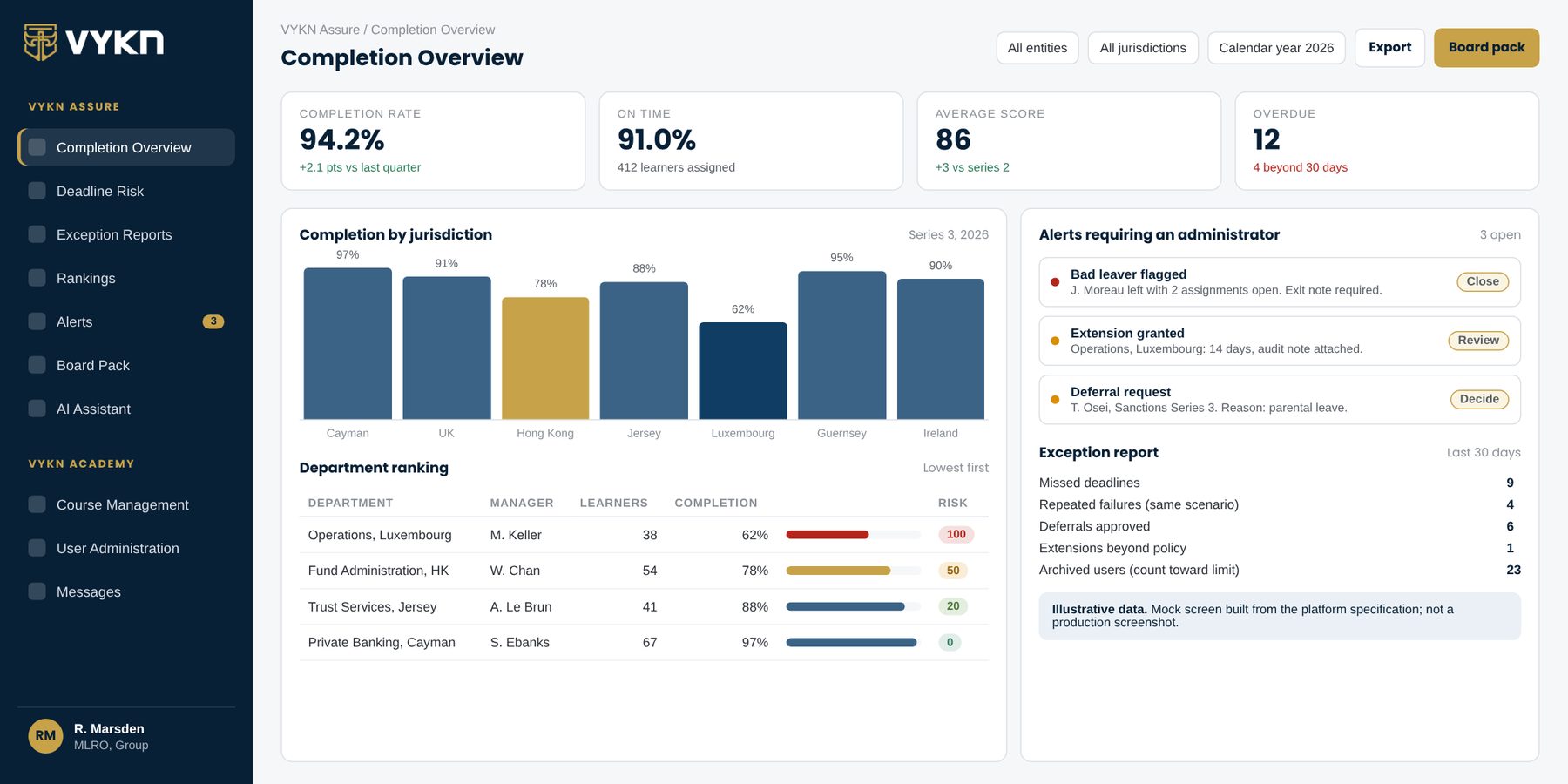Open the Overdue 12 card
Image resolution: width=1568 pixels, height=784 pixels.
coord(1387,141)
